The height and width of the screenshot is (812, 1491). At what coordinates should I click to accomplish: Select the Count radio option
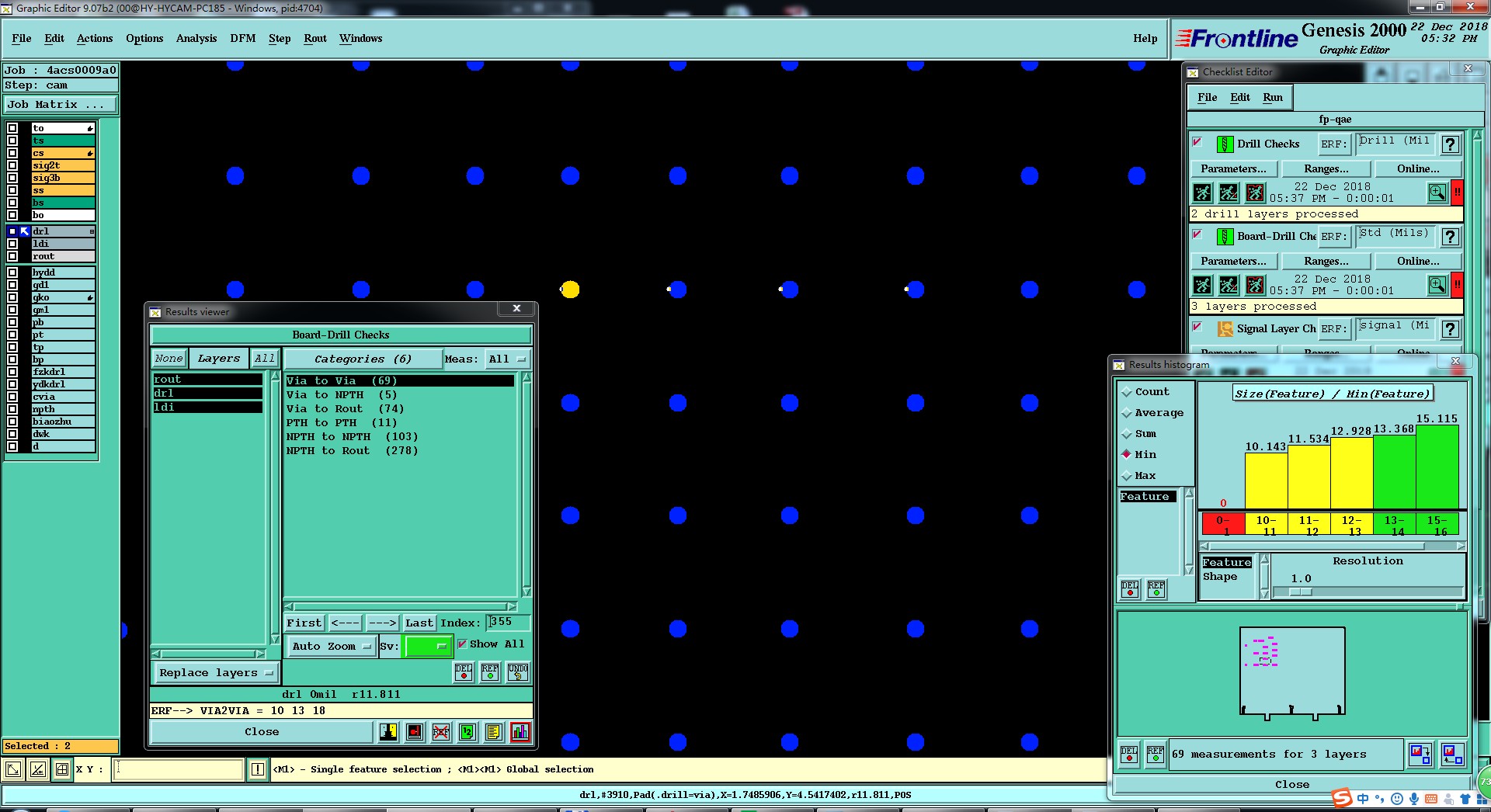click(x=1127, y=392)
